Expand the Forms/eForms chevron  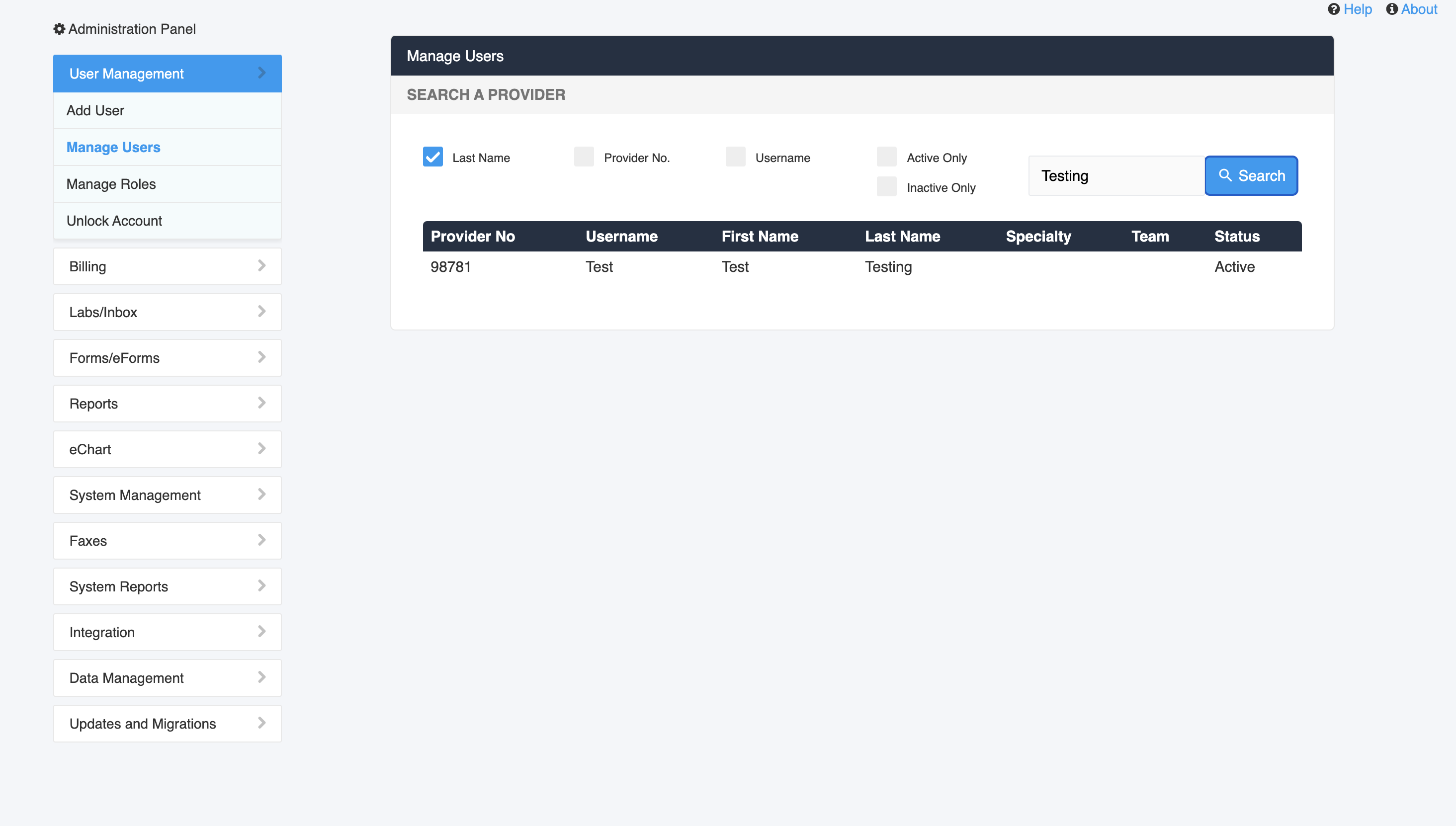point(261,357)
